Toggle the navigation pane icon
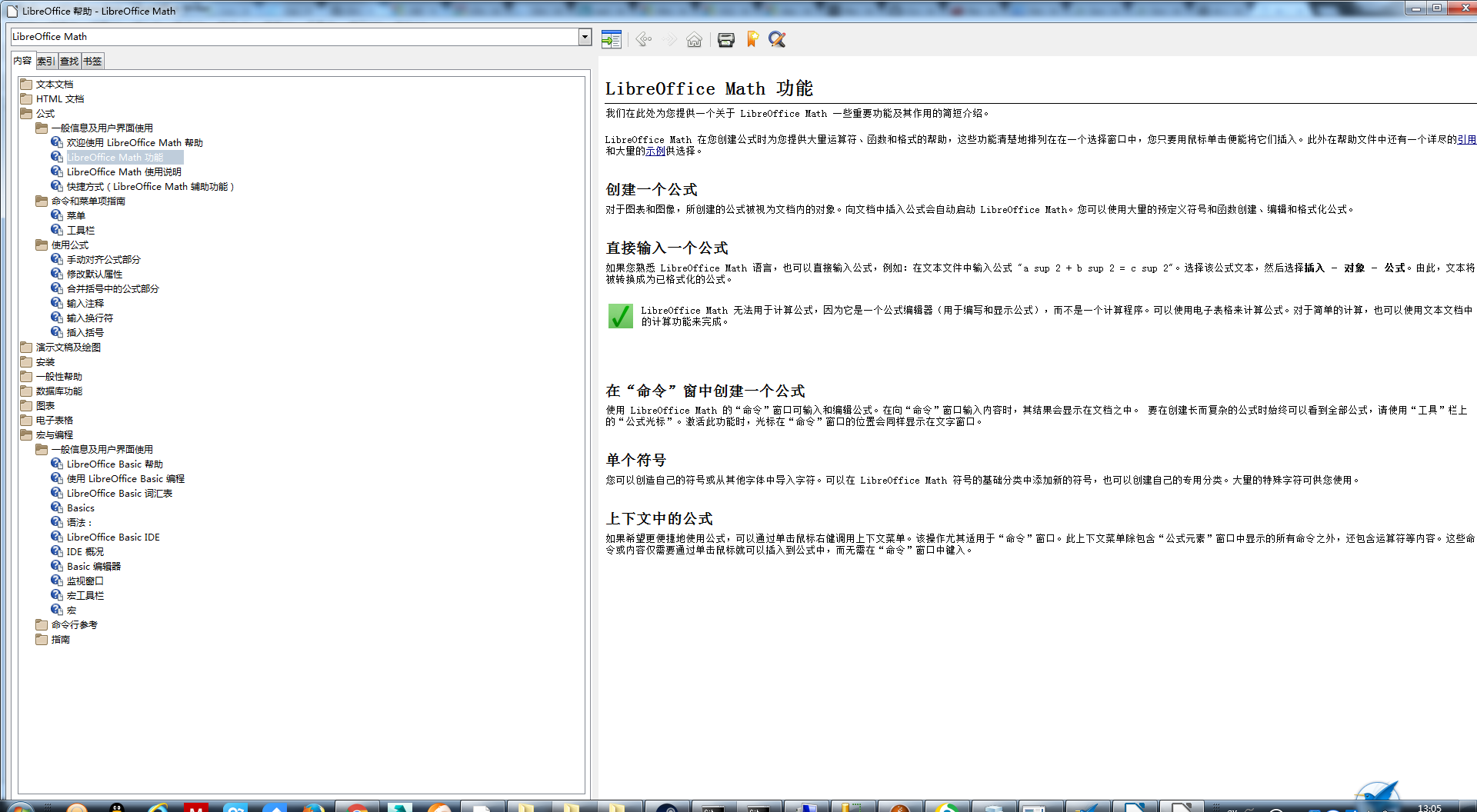Viewport: 1477px width, 812px height. [611, 40]
